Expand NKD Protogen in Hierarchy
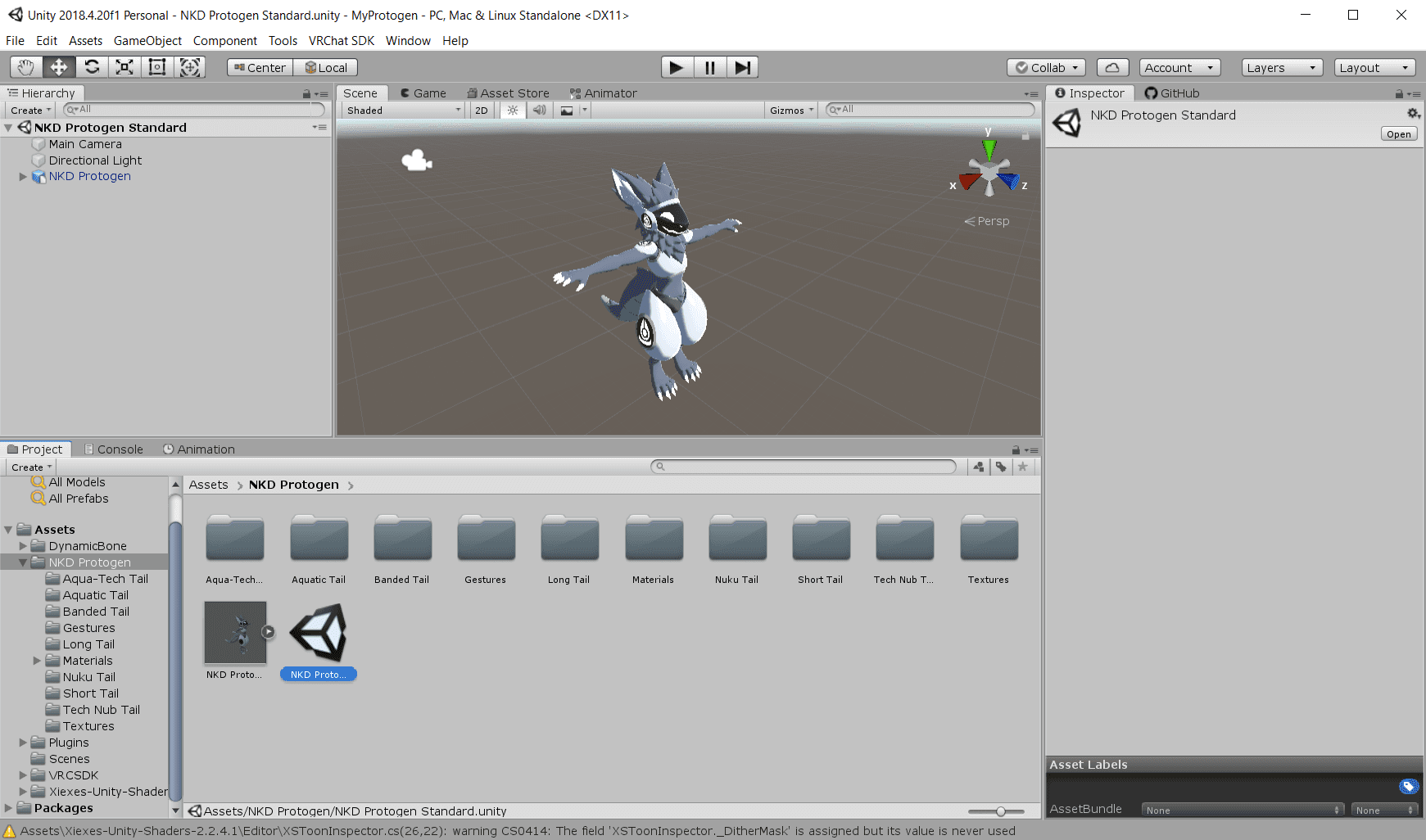The height and width of the screenshot is (840, 1426). click(23, 176)
